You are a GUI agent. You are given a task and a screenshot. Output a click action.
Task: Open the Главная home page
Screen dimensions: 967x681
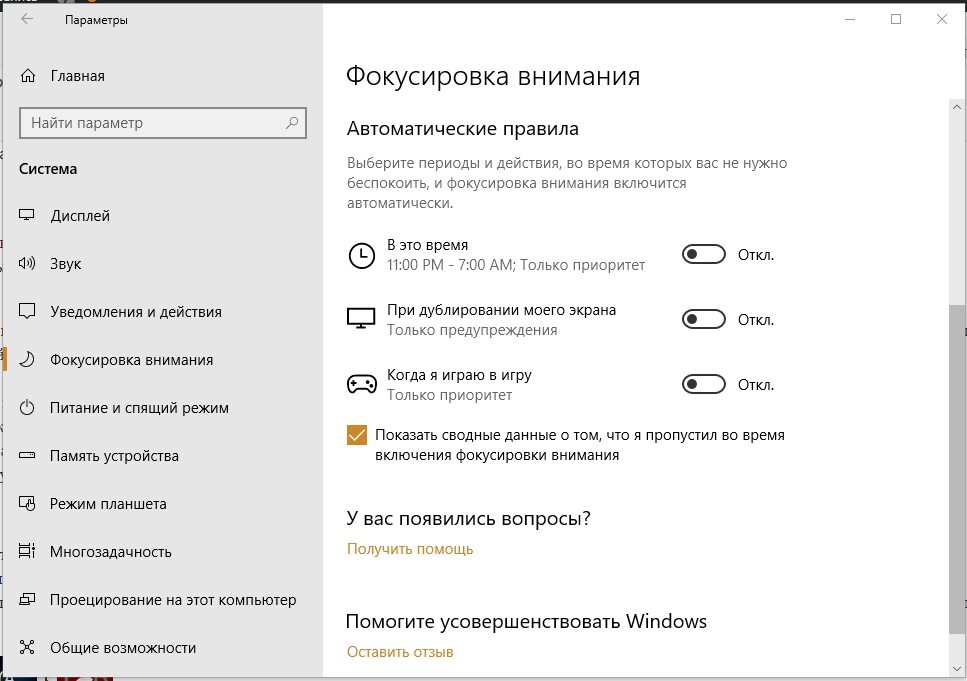pyautogui.click(x=76, y=76)
